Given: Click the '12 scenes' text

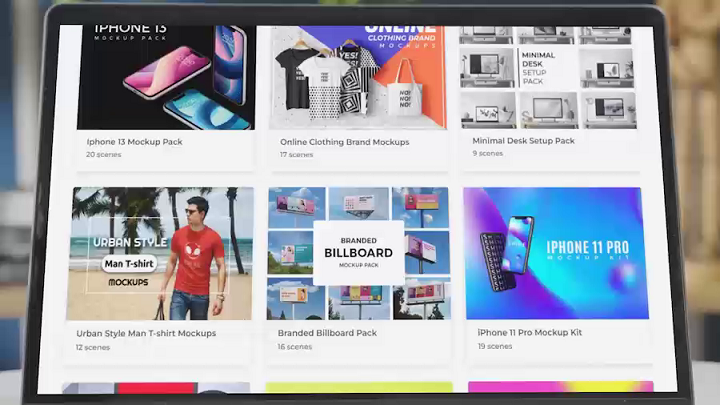Looking at the screenshot, I should pos(93,348).
